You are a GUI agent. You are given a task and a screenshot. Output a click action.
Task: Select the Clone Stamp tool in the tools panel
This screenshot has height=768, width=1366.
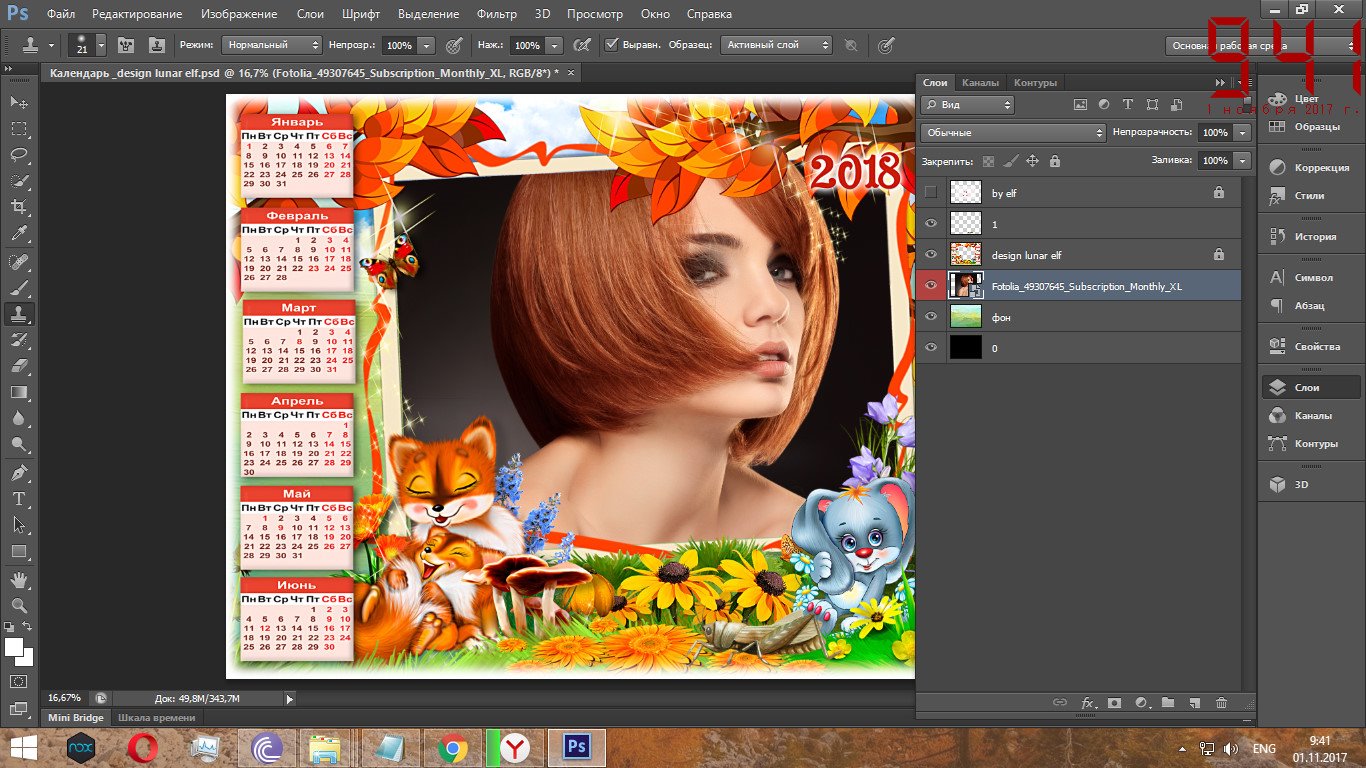tap(19, 314)
